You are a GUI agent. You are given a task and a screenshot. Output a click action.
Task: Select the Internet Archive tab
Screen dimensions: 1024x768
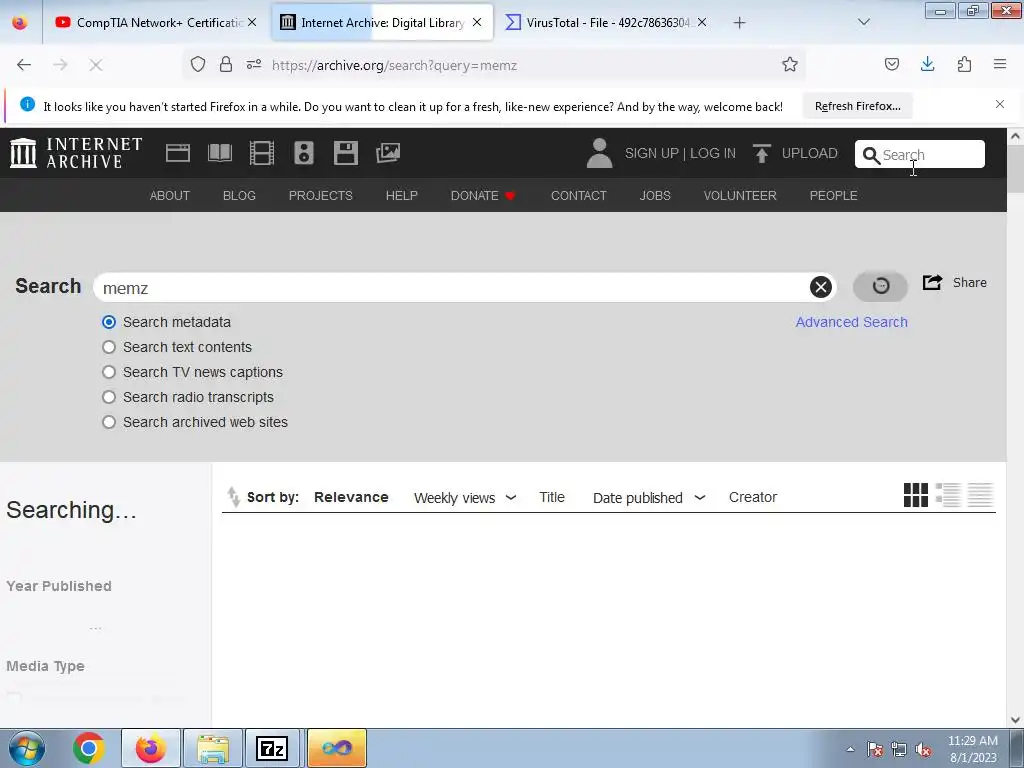(x=382, y=22)
